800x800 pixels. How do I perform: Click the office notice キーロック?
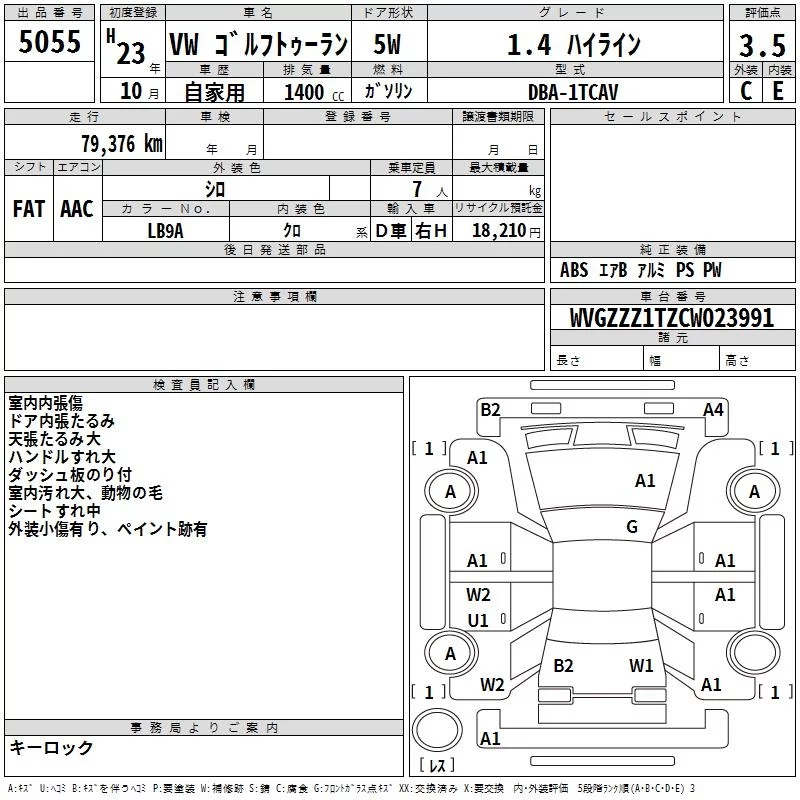pyautogui.click(x=51, y=747)
